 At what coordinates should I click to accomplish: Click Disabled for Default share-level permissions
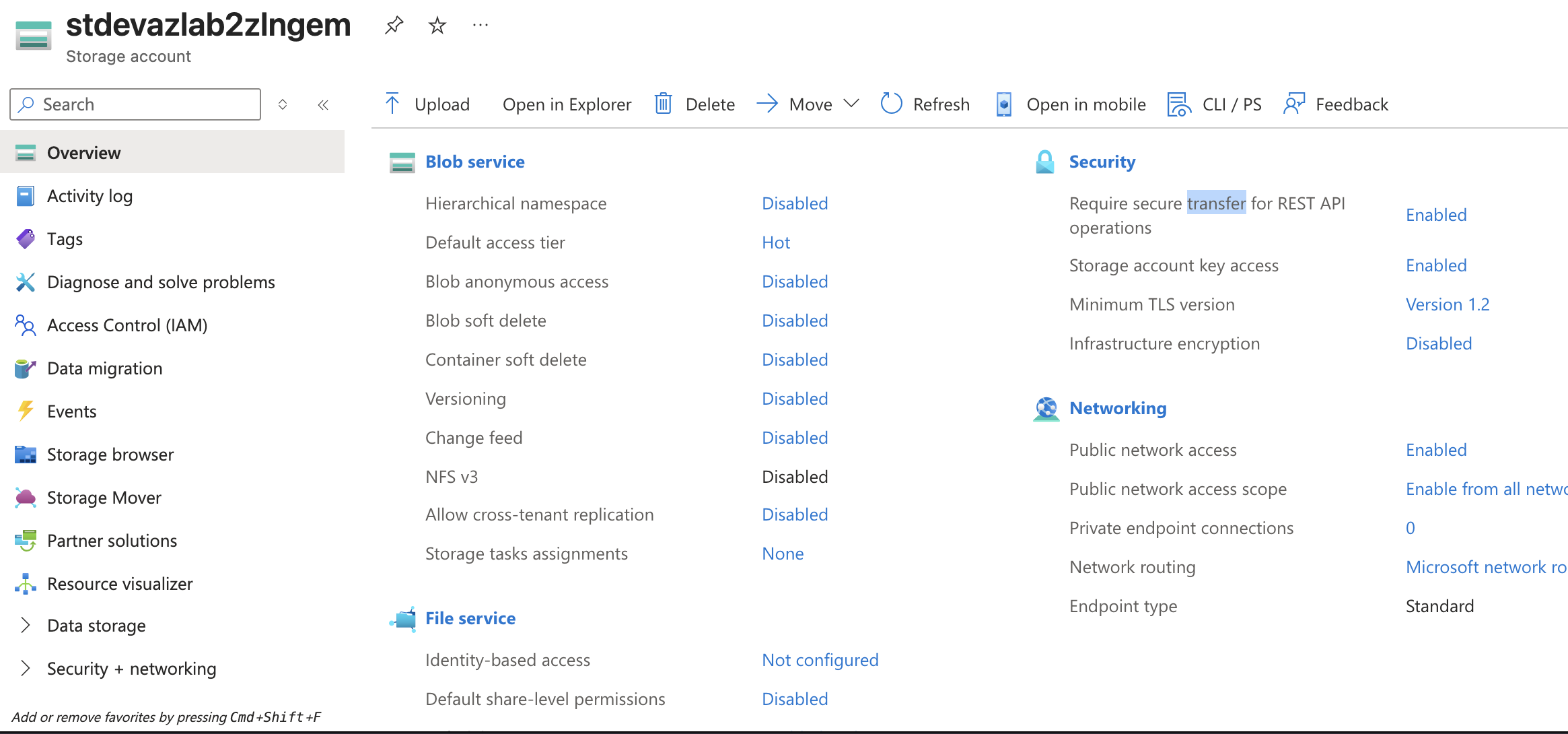coord(795,699)
